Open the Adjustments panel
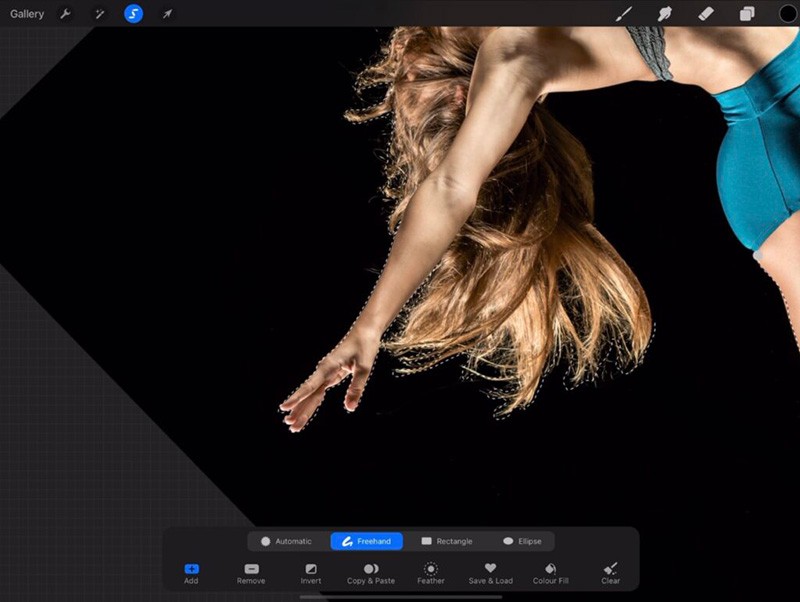The image size is (800, 602). coord(98,14)
